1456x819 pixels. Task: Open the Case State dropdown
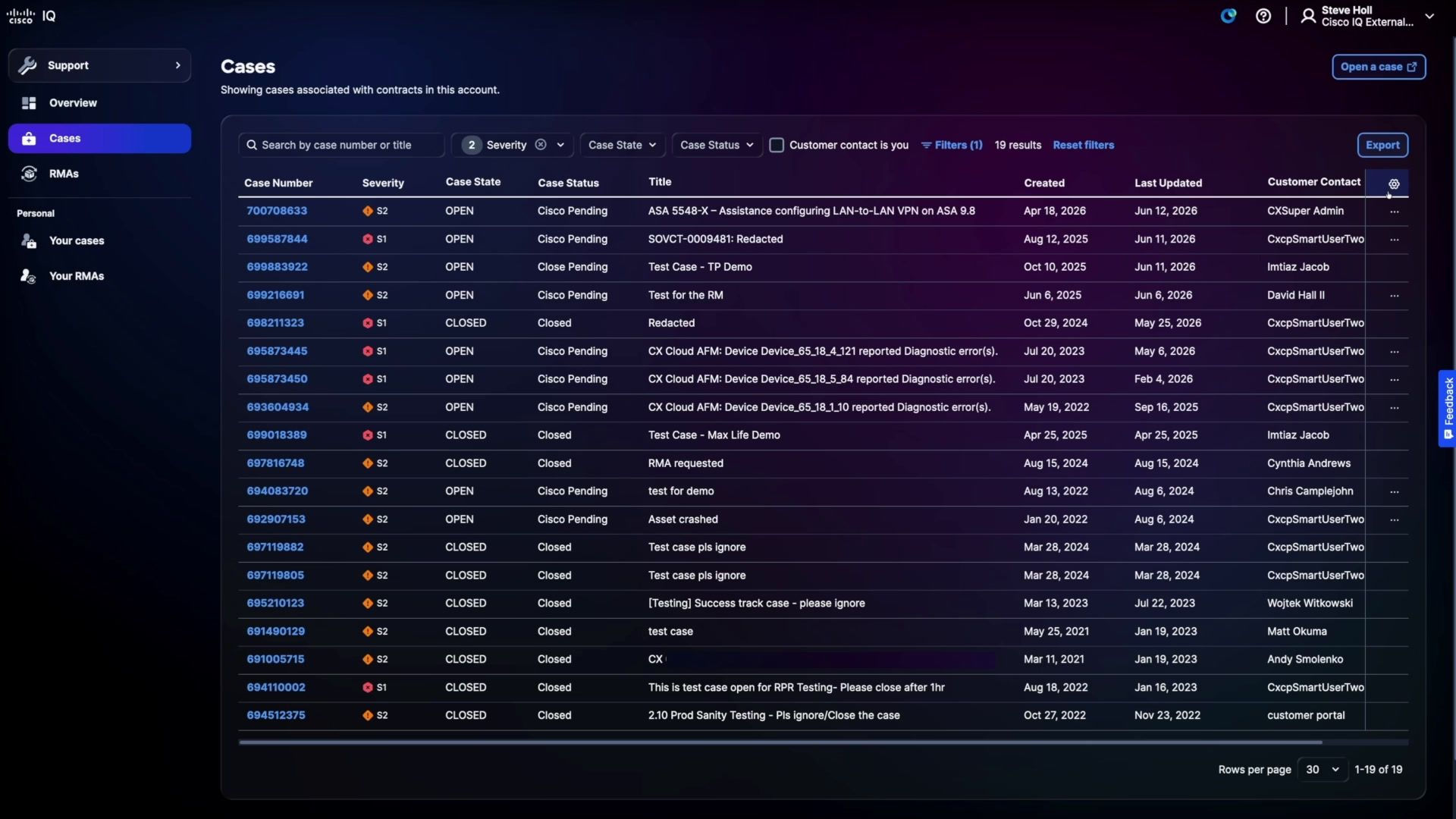point(623,145)
